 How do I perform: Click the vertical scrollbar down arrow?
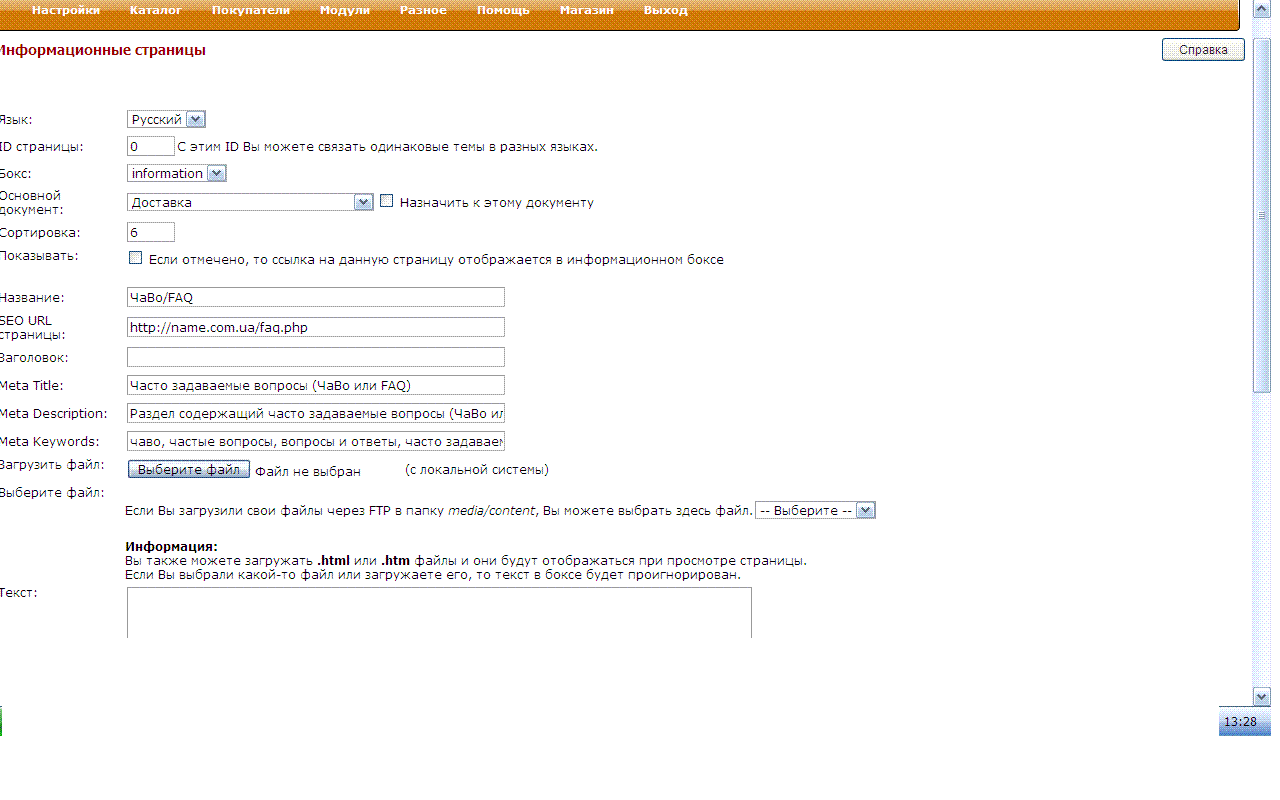point(1261,696)
